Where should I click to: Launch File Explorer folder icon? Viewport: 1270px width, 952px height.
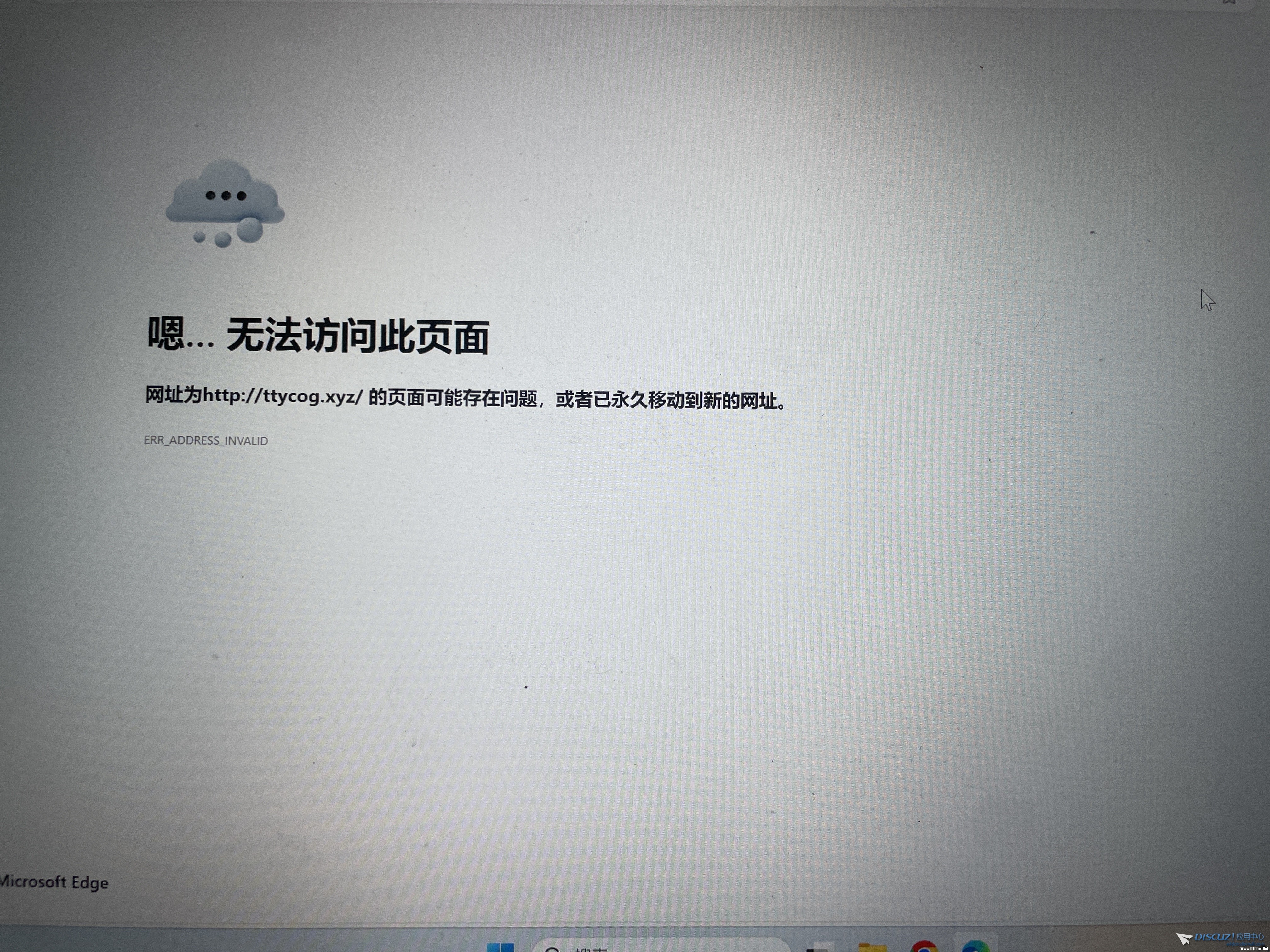pyautogui.click(x=872, y=947)
